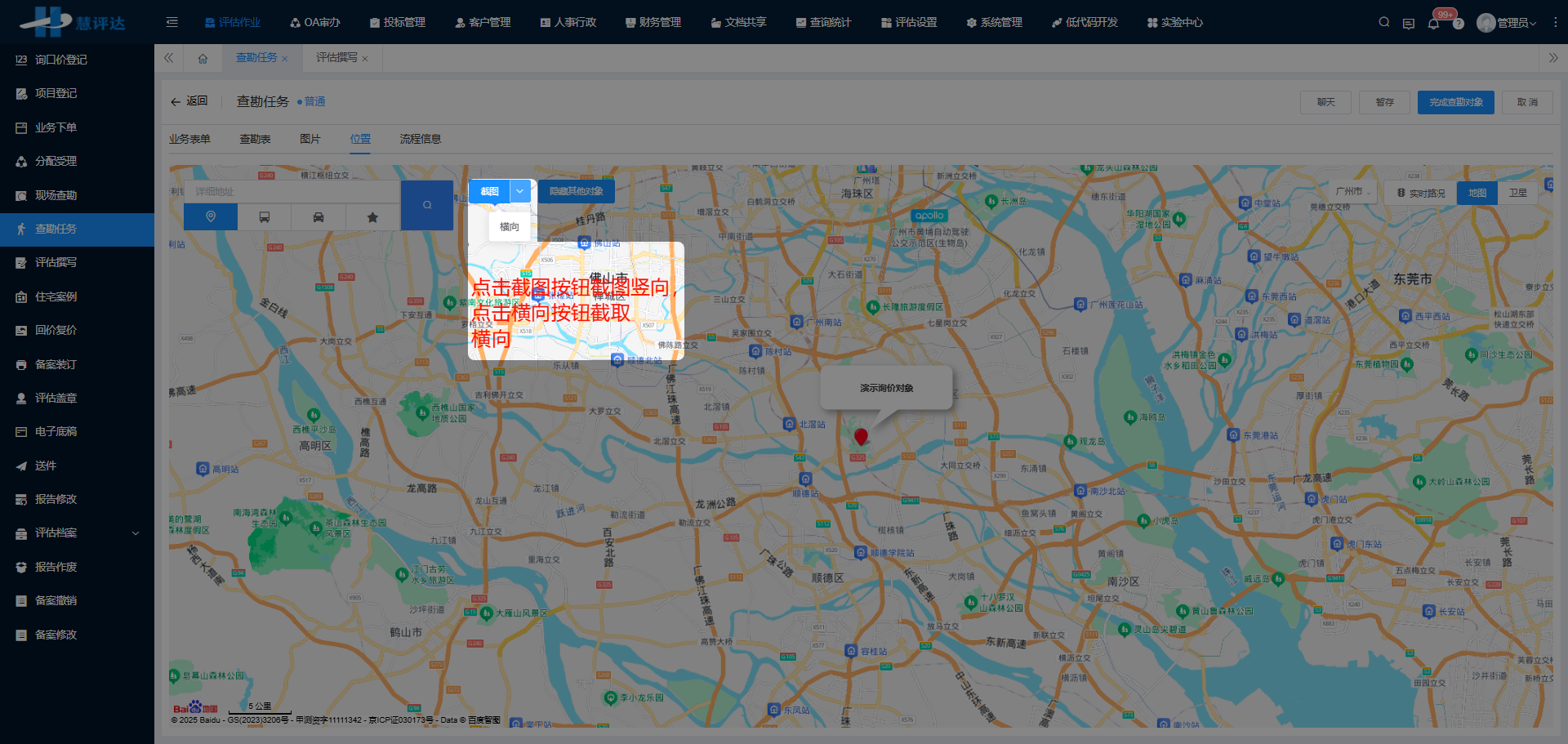The image size is (1568, 744).
Task: Click the star favorites icon on map
Action: (372, 217)
